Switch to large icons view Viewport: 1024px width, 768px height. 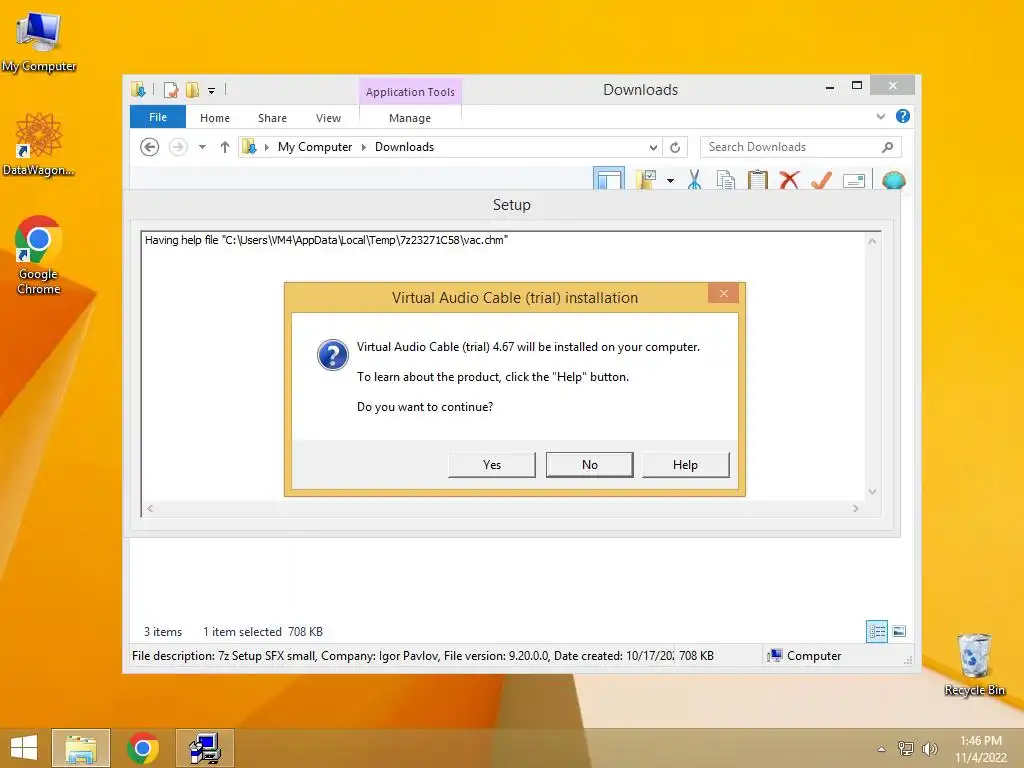pos(899,631)
